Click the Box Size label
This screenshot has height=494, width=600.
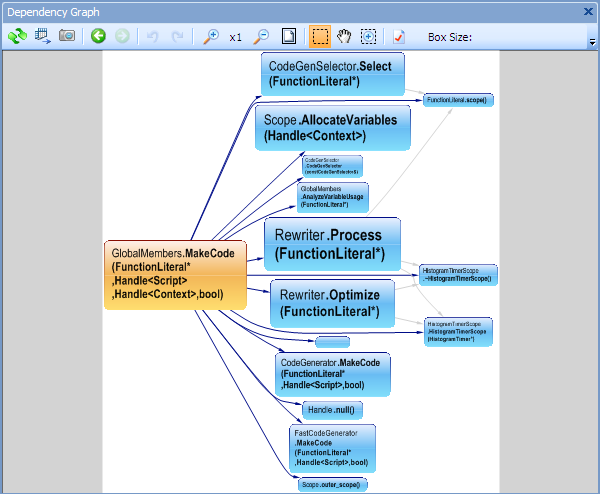pos(450,37)
